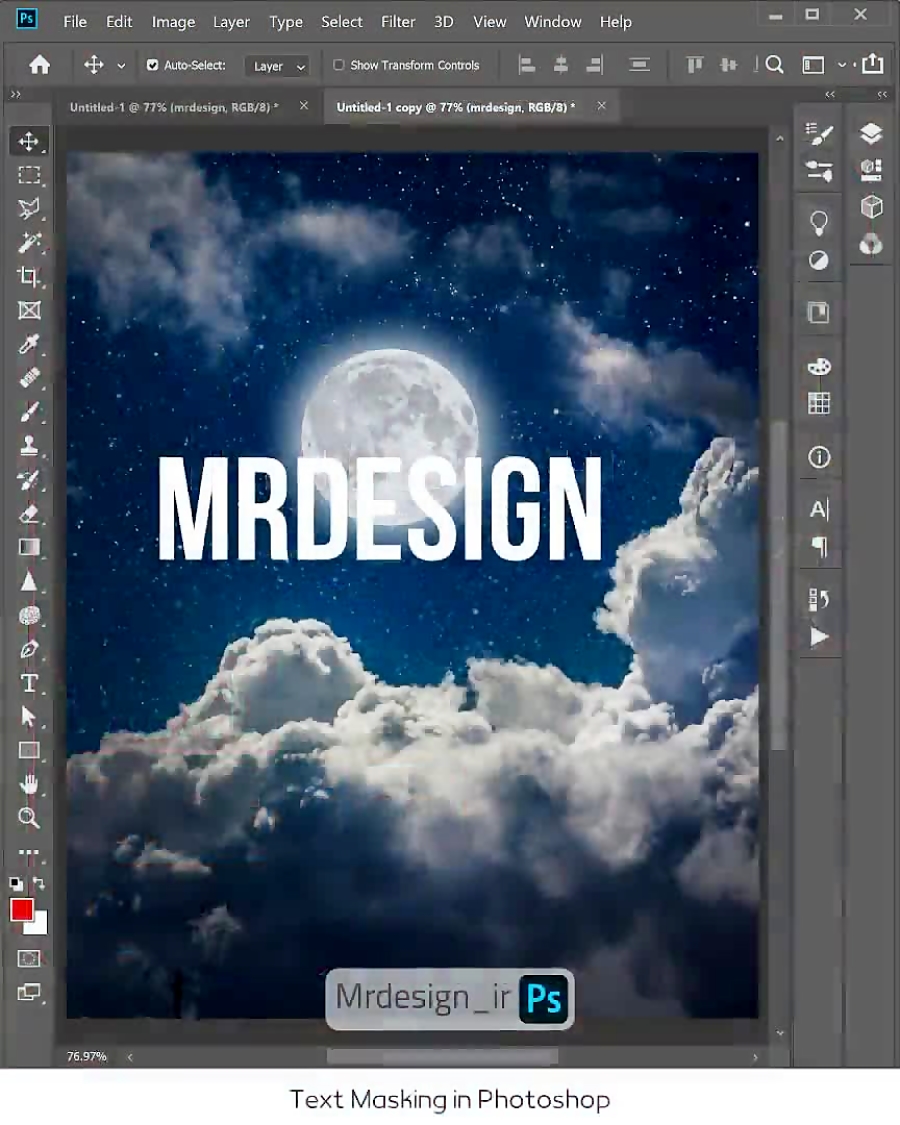Activate the Crop tool
Screen dimensions: 900x1125
29,276
